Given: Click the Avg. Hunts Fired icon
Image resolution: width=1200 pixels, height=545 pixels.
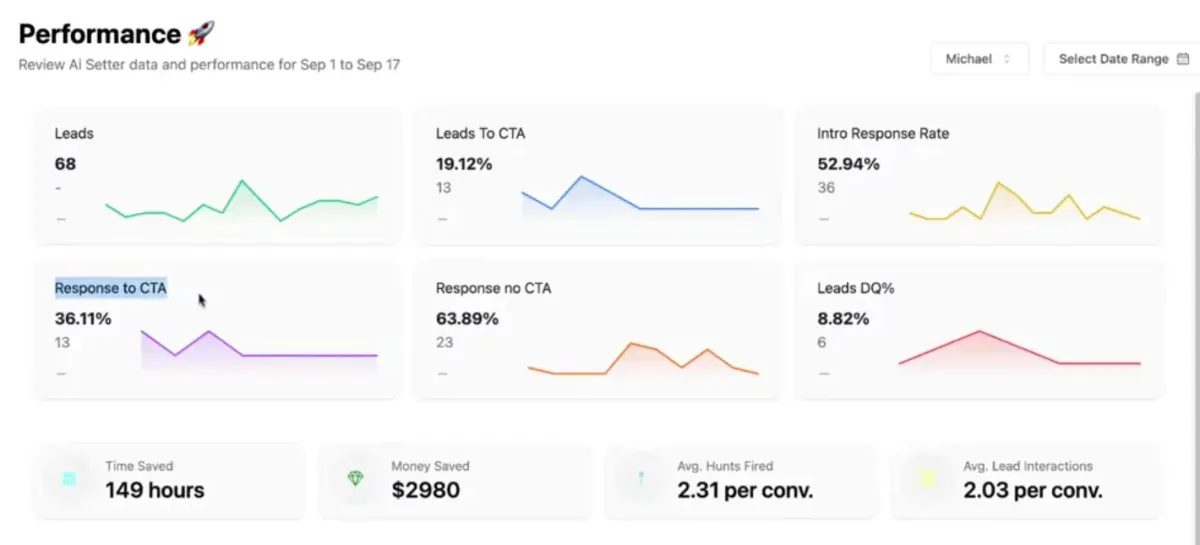Looking at the screenshot, I should 641,479.
